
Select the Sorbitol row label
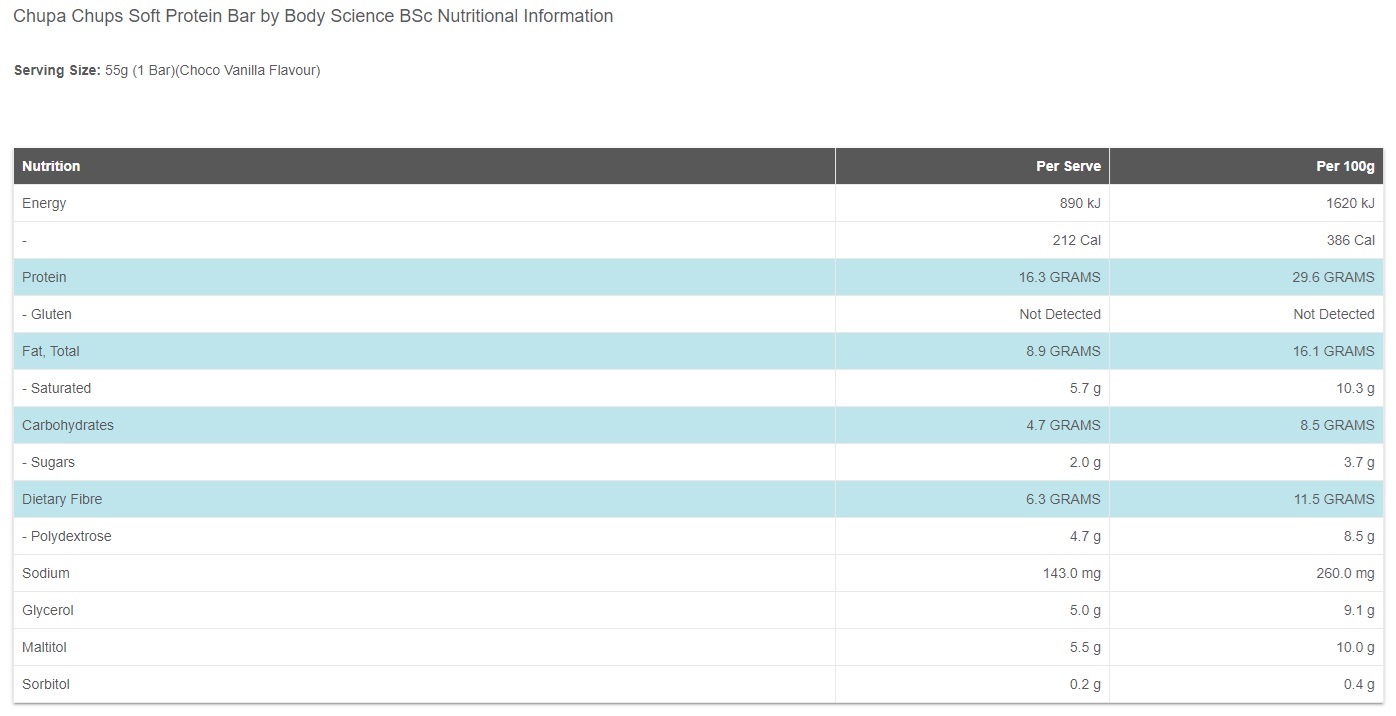tap(46, 684)
